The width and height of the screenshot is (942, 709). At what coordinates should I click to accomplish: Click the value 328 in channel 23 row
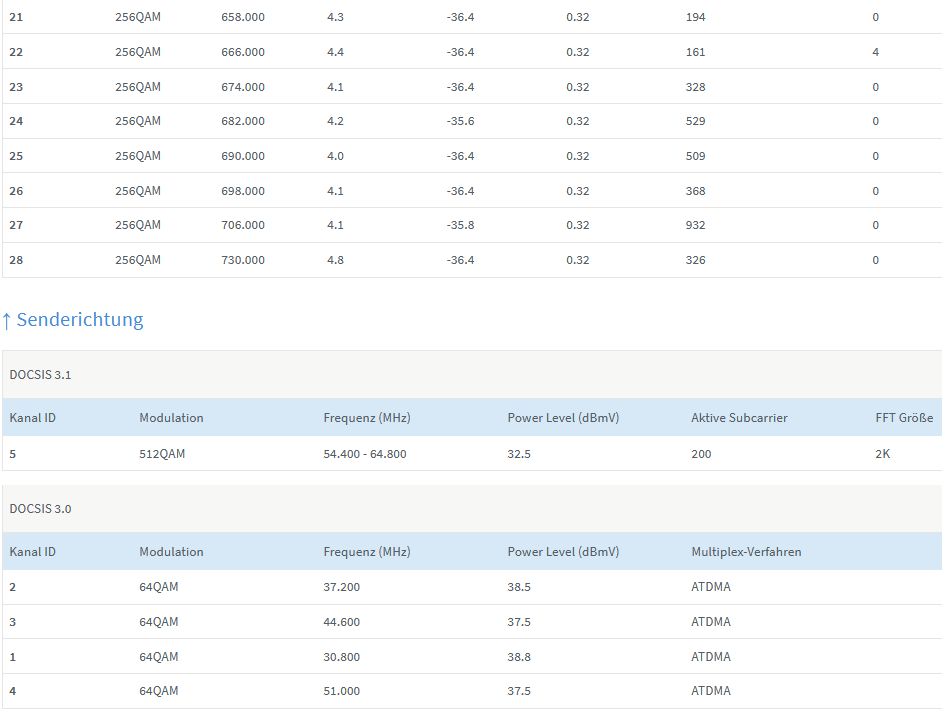click(695, 87)
